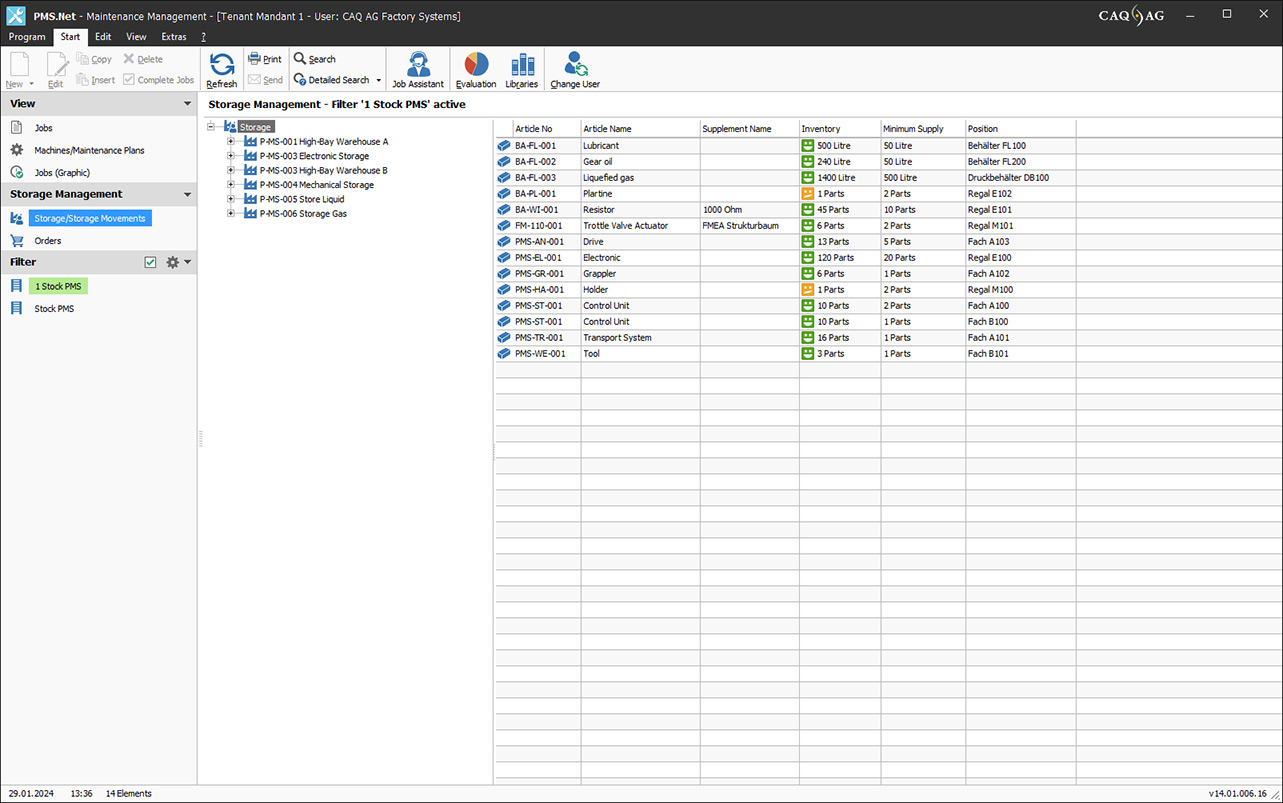Click the Filter settings gear icon

172,262
